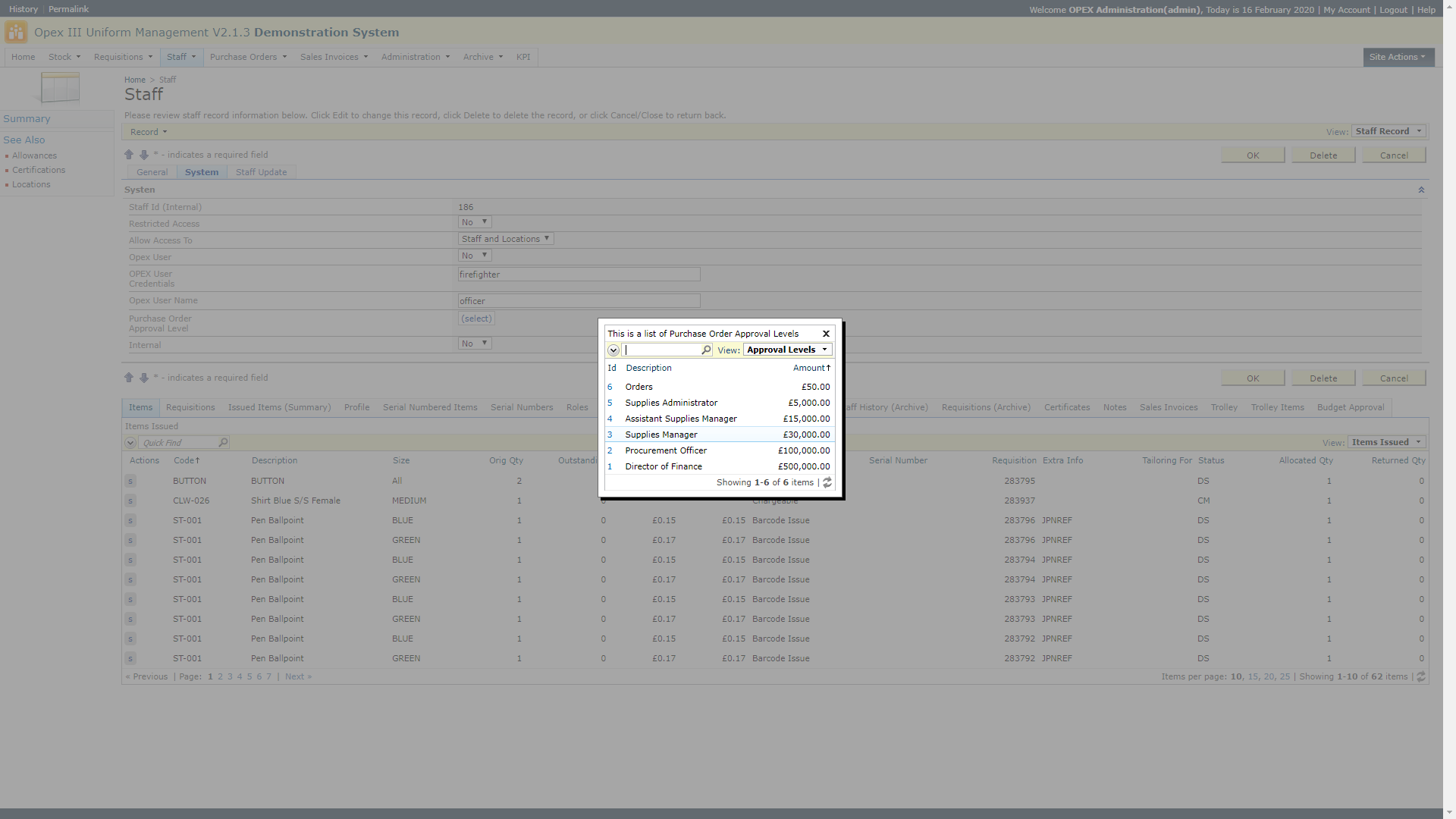
Task: Click the Quick Find magnifier in Items Issued
Action: click(223, 443)
